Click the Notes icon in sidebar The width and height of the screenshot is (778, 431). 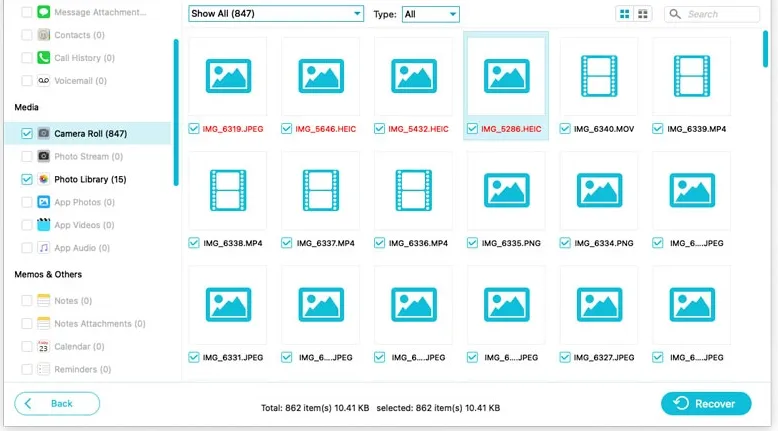click(x=44, y=301)
